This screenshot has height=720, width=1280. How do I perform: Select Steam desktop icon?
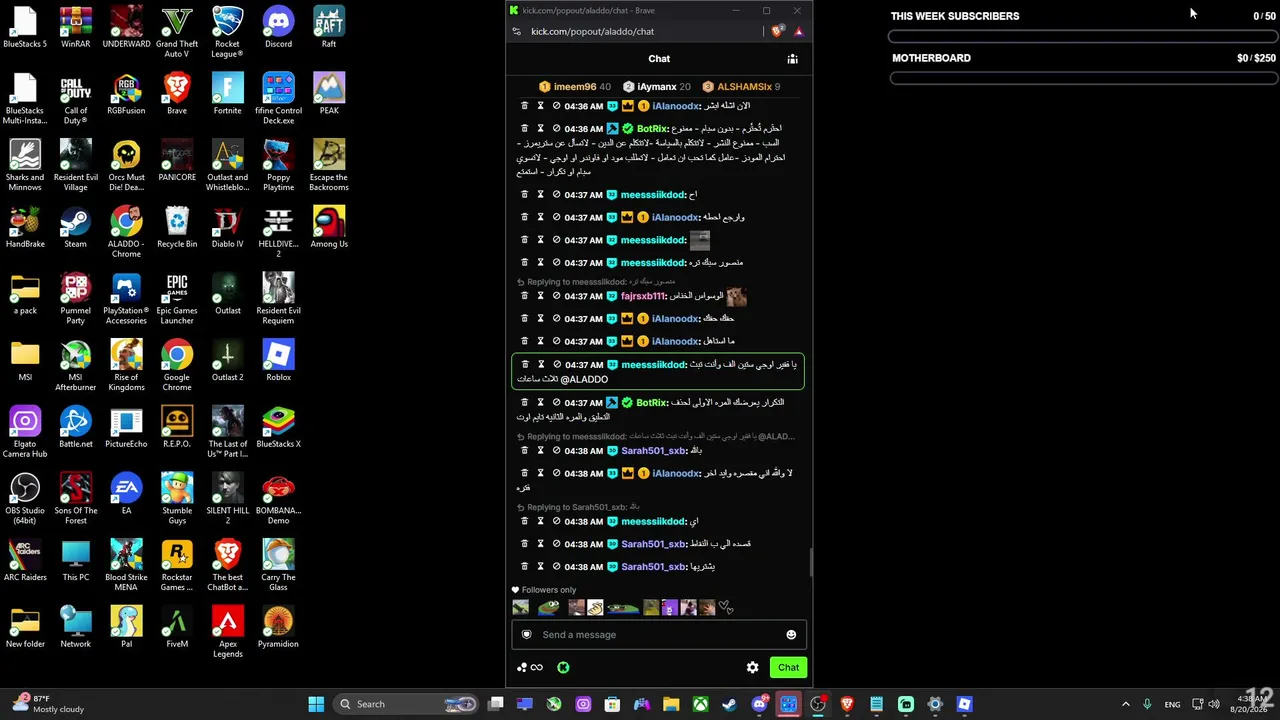(x=75, y=228)
